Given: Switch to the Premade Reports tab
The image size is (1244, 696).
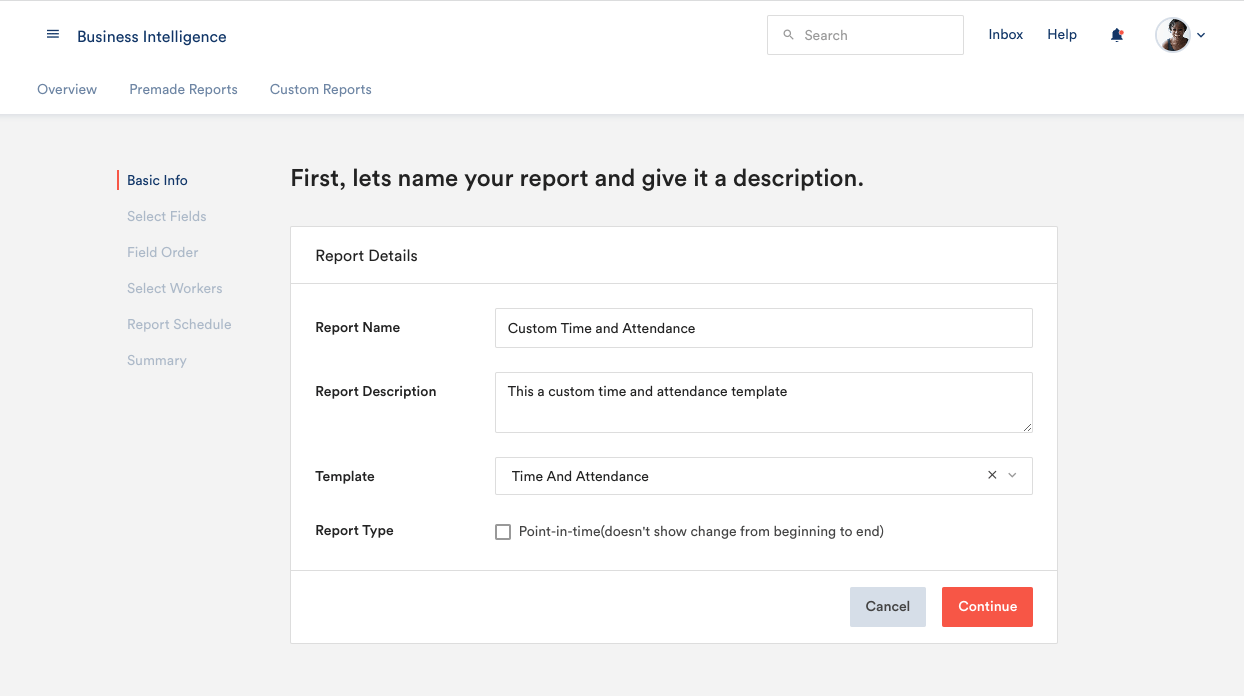Looking at the screenshot, I should pos(183,89).
